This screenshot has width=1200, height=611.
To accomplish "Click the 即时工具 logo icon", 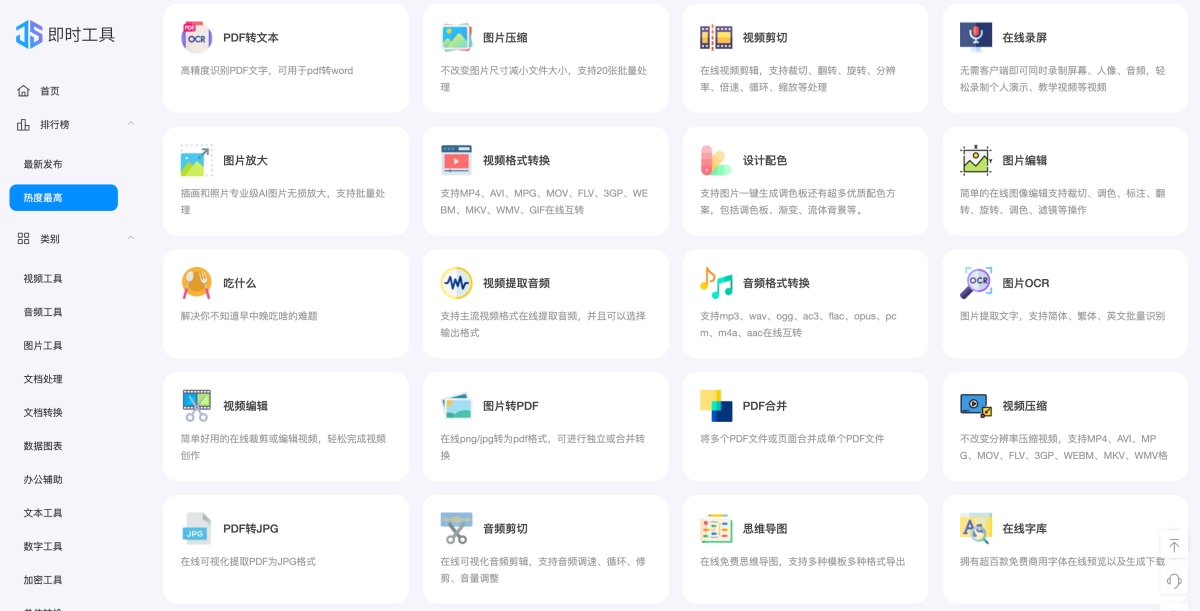I will [x=28, y=34].
